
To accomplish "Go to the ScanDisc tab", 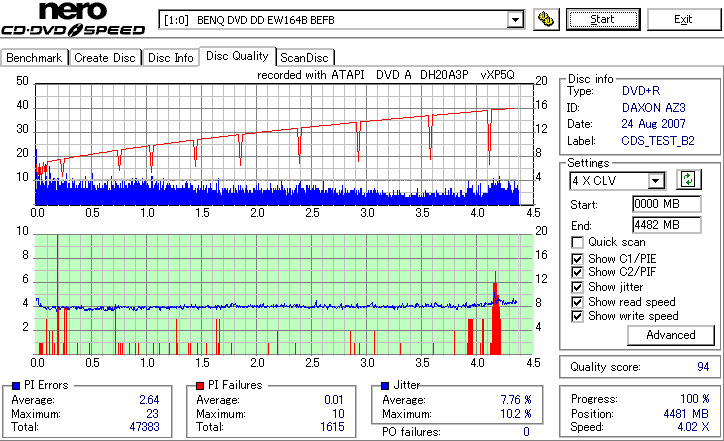I will [x=304, y=58].
